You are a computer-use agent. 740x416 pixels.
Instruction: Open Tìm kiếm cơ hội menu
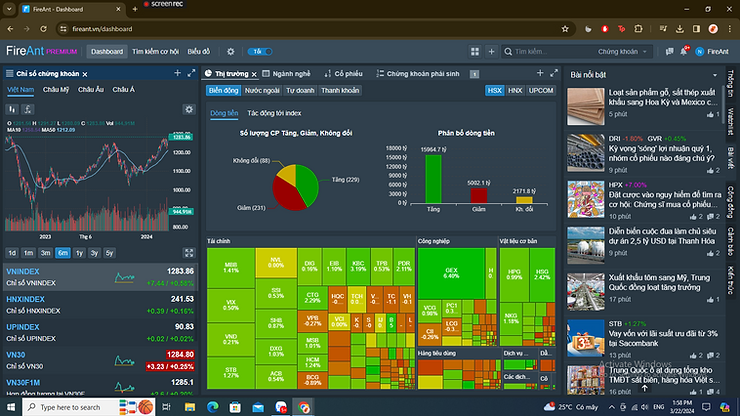click(155, 51)
